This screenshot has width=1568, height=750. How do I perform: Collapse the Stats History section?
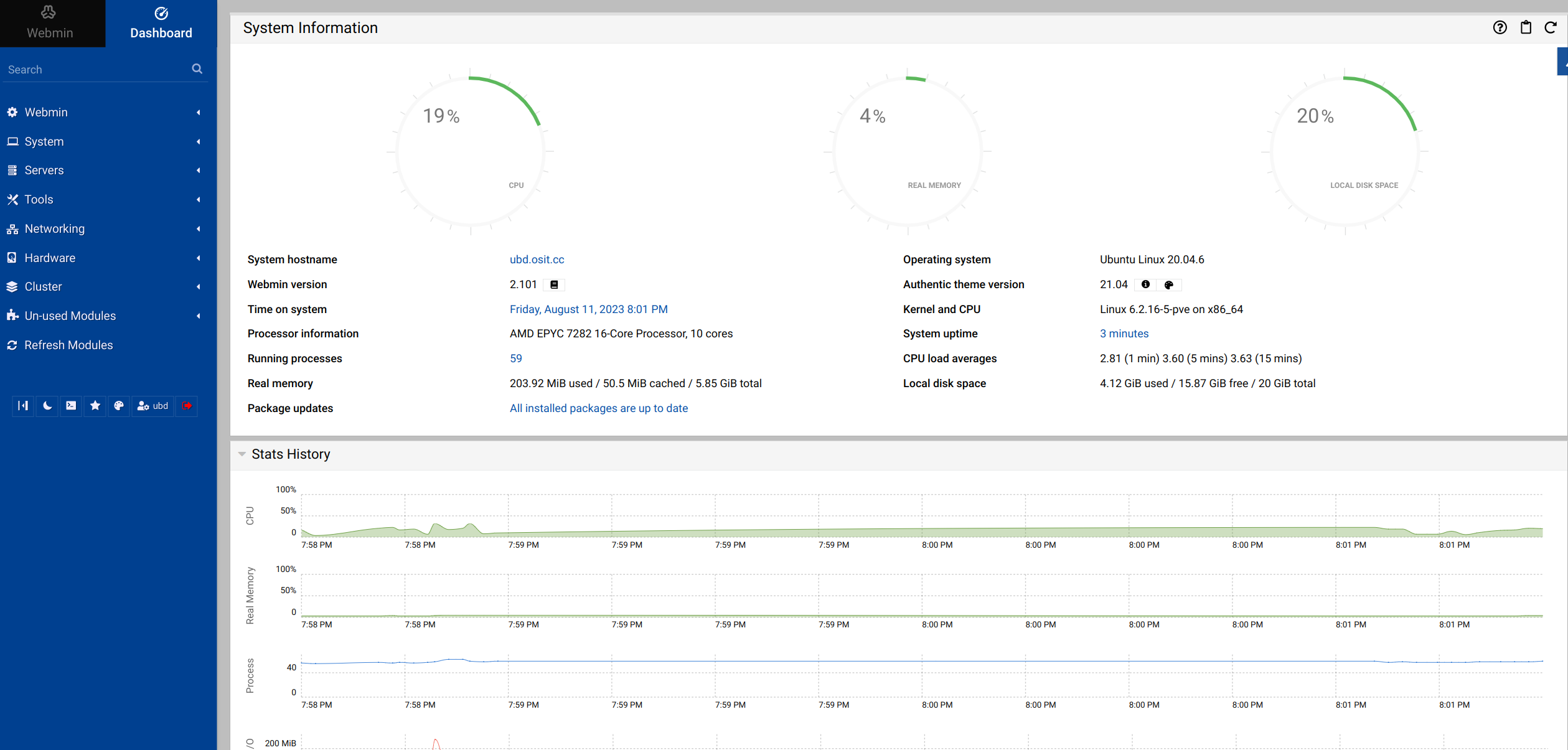[242, 454]
